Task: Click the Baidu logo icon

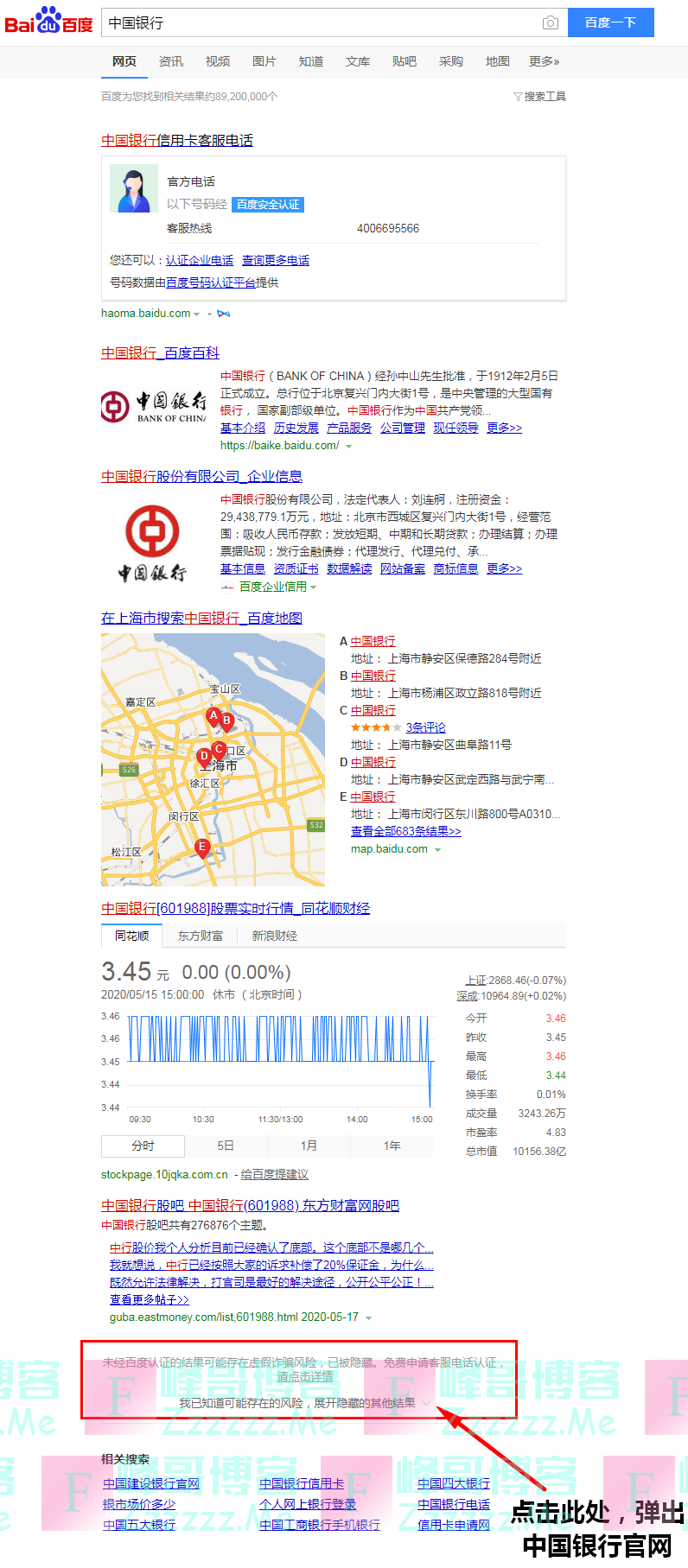Action: (x=48, y=21)
